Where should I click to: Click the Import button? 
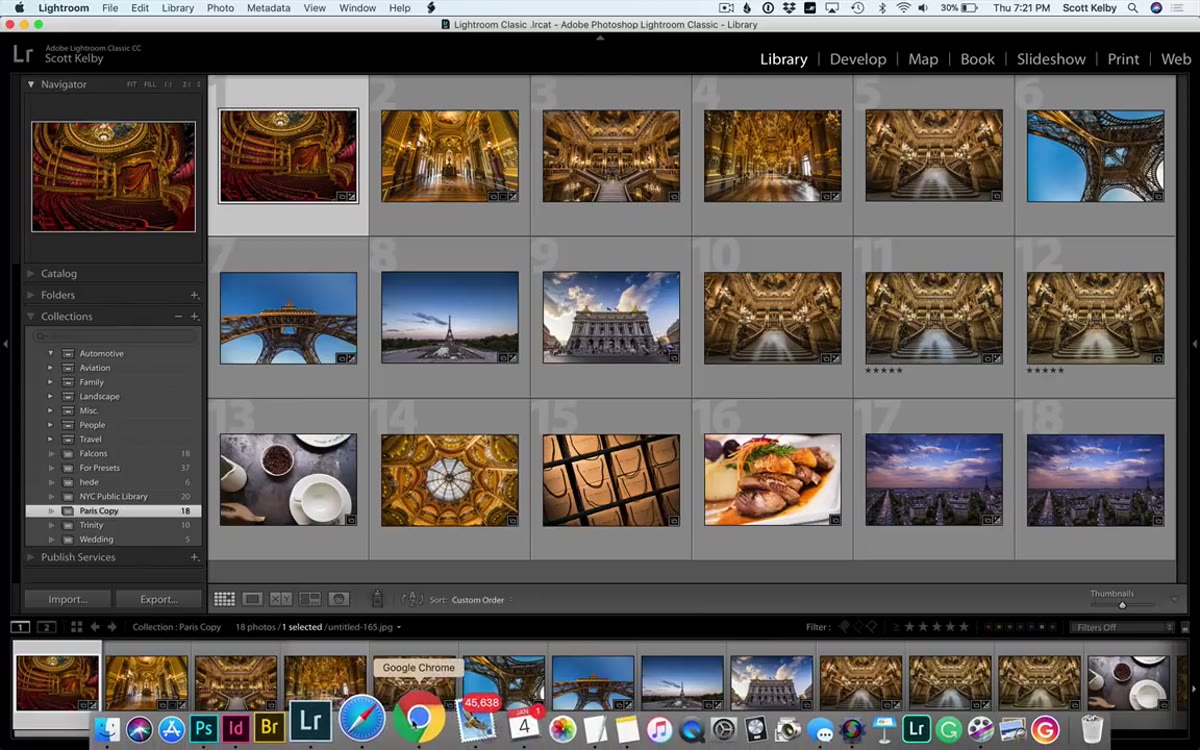(x=68, y=599)
